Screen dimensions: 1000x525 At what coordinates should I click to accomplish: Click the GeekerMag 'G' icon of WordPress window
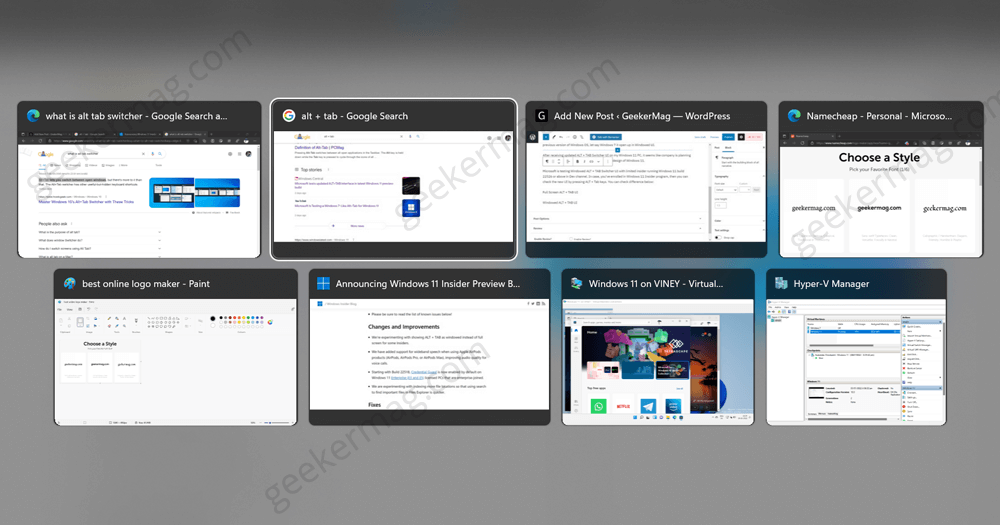[x=541, y=115]
